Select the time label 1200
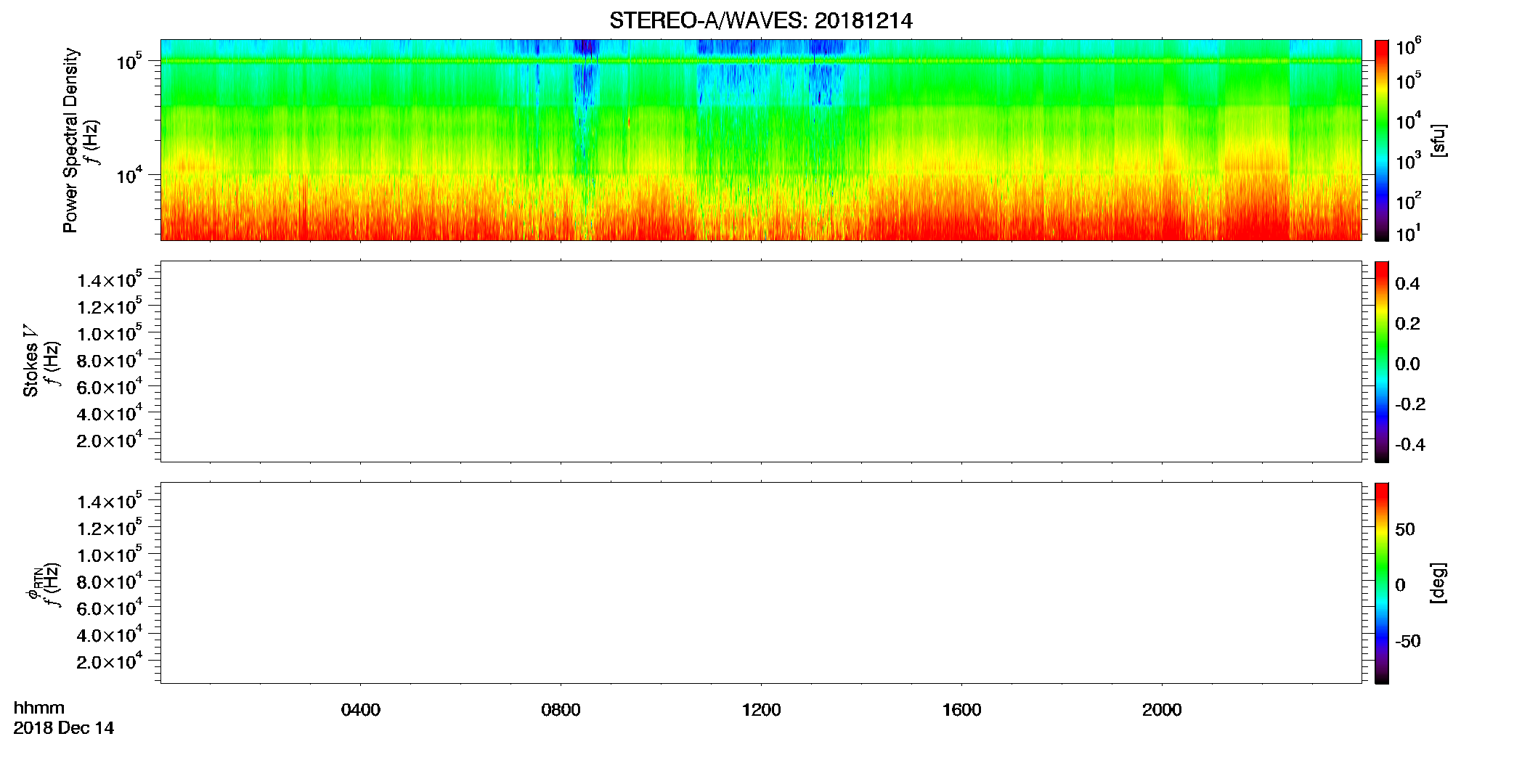 [x=761, y=710]
